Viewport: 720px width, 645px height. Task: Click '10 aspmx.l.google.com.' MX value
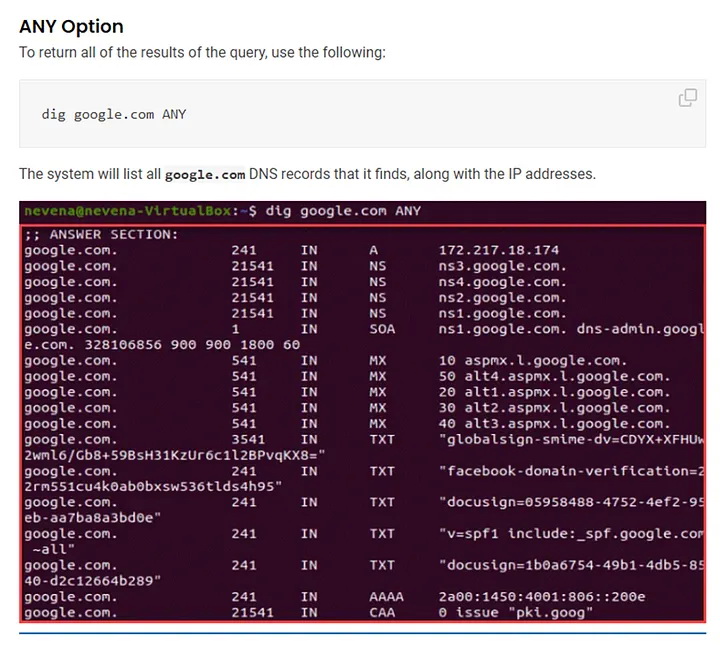click(x=533, y=361)
